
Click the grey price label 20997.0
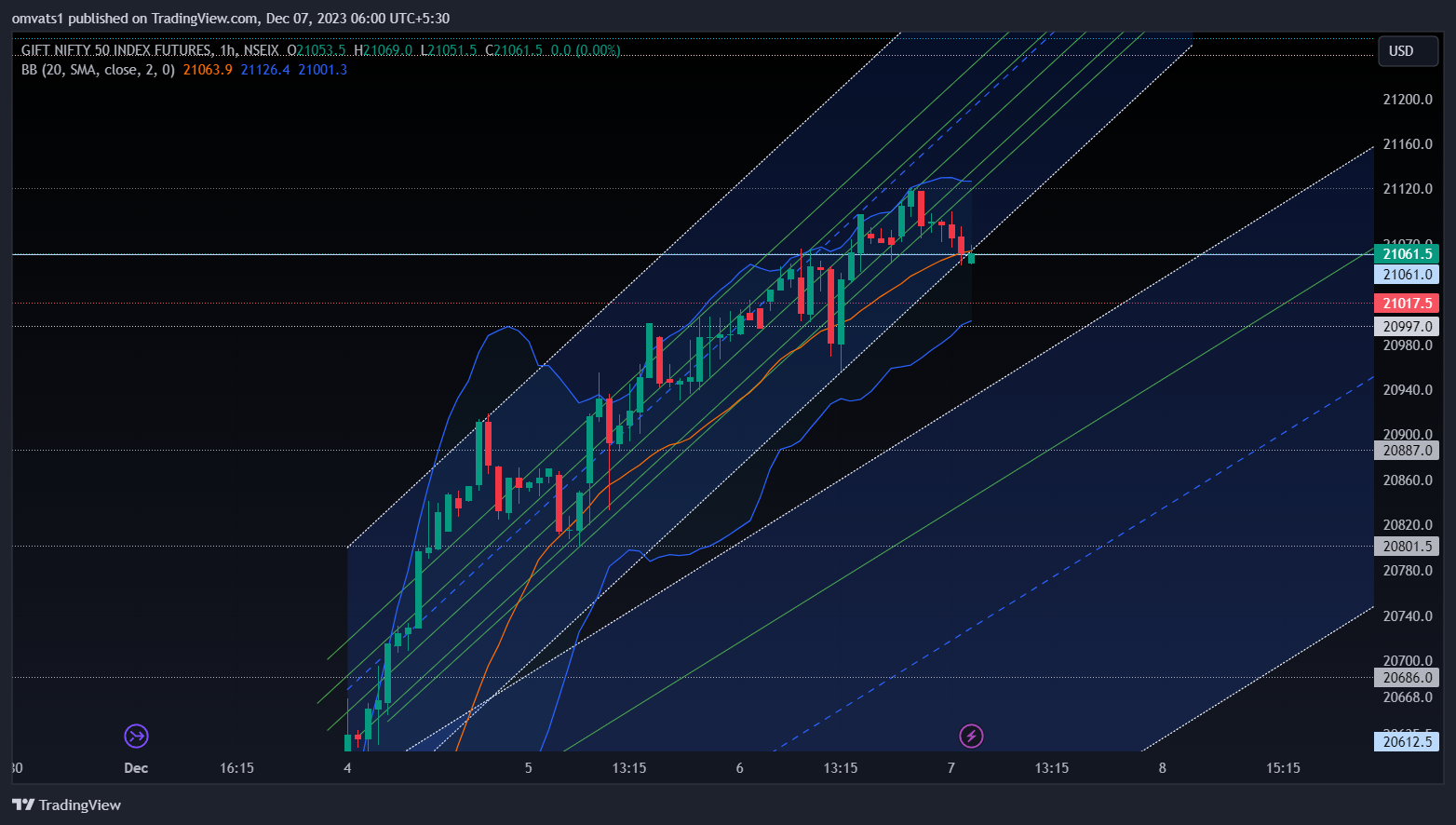[x=1407, y=327]
